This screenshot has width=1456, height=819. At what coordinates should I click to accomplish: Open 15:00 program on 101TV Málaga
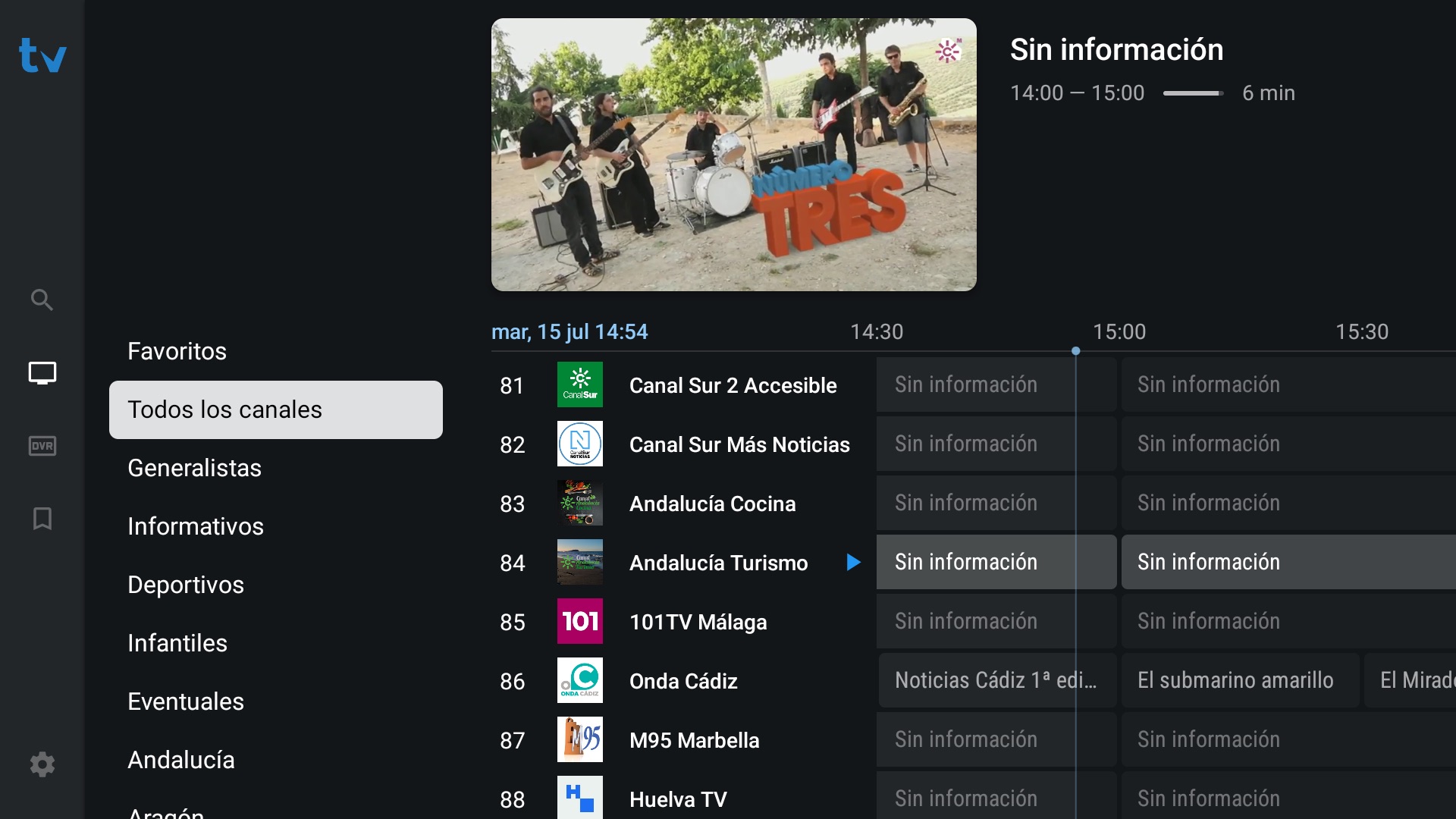pyautogui.click(x=1288, y=621)
